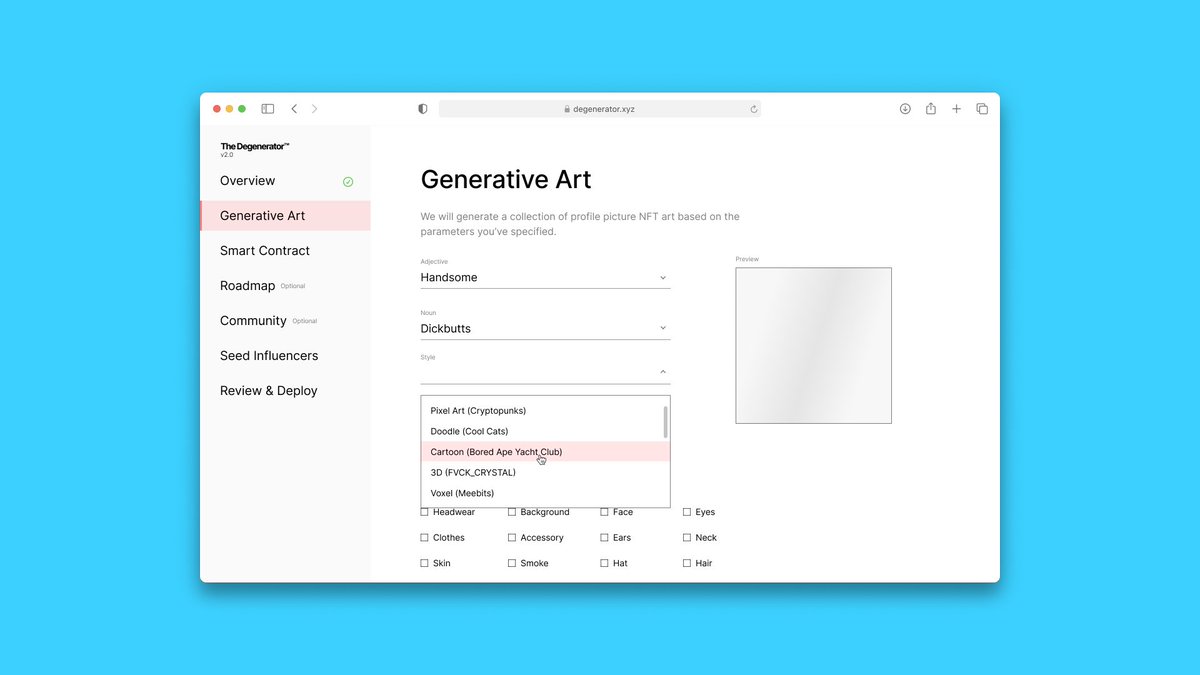Open the Roadmap section
The width and height of the screenshot is (1200, 675).
click(x=247, y=286)
